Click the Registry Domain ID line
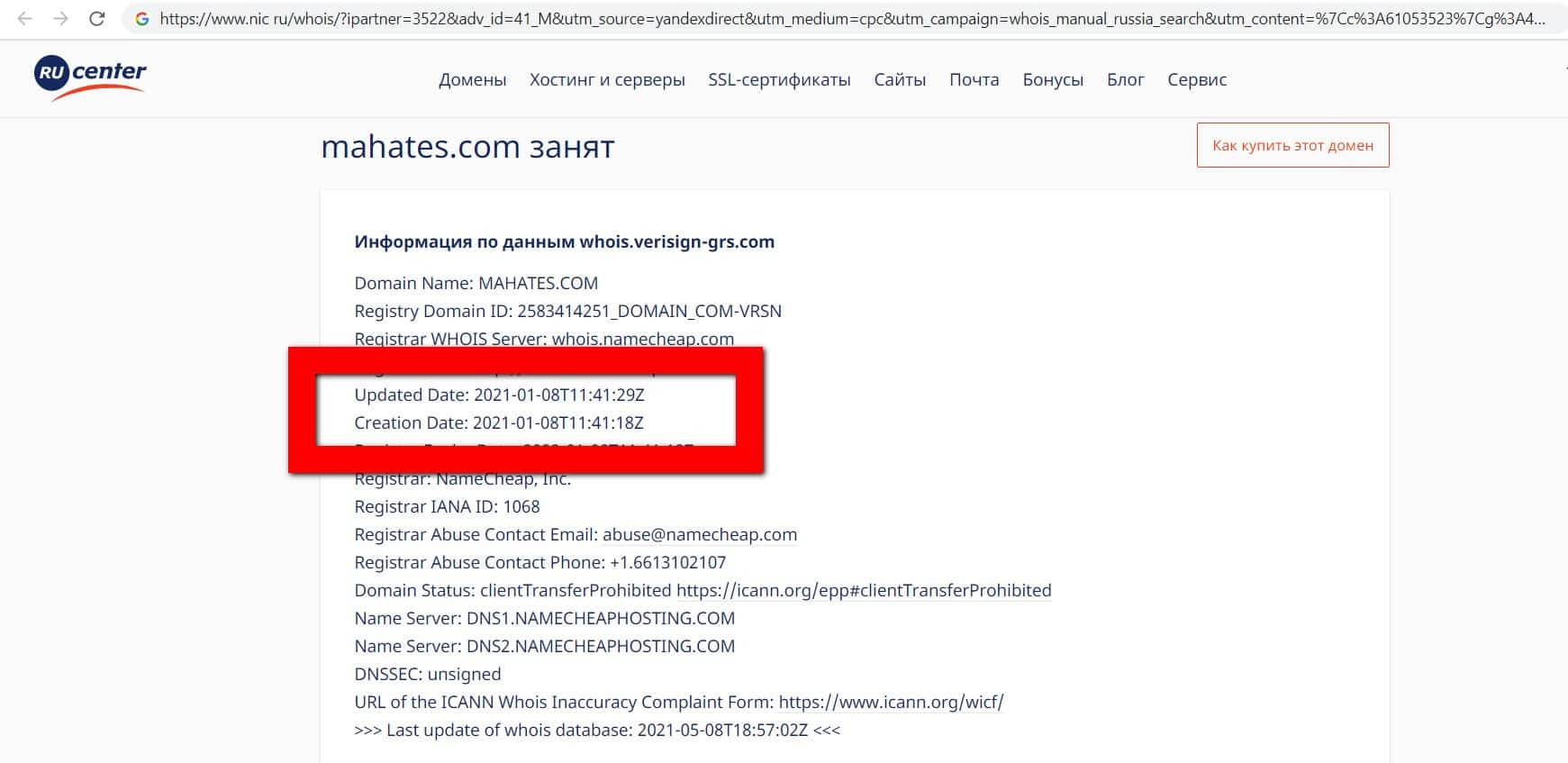Viewport: 1568px width, 763px height. (x=568, y=311)
